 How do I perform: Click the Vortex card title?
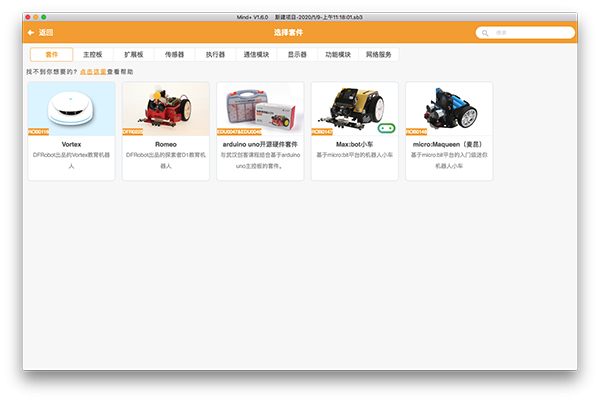coord(72,145)
